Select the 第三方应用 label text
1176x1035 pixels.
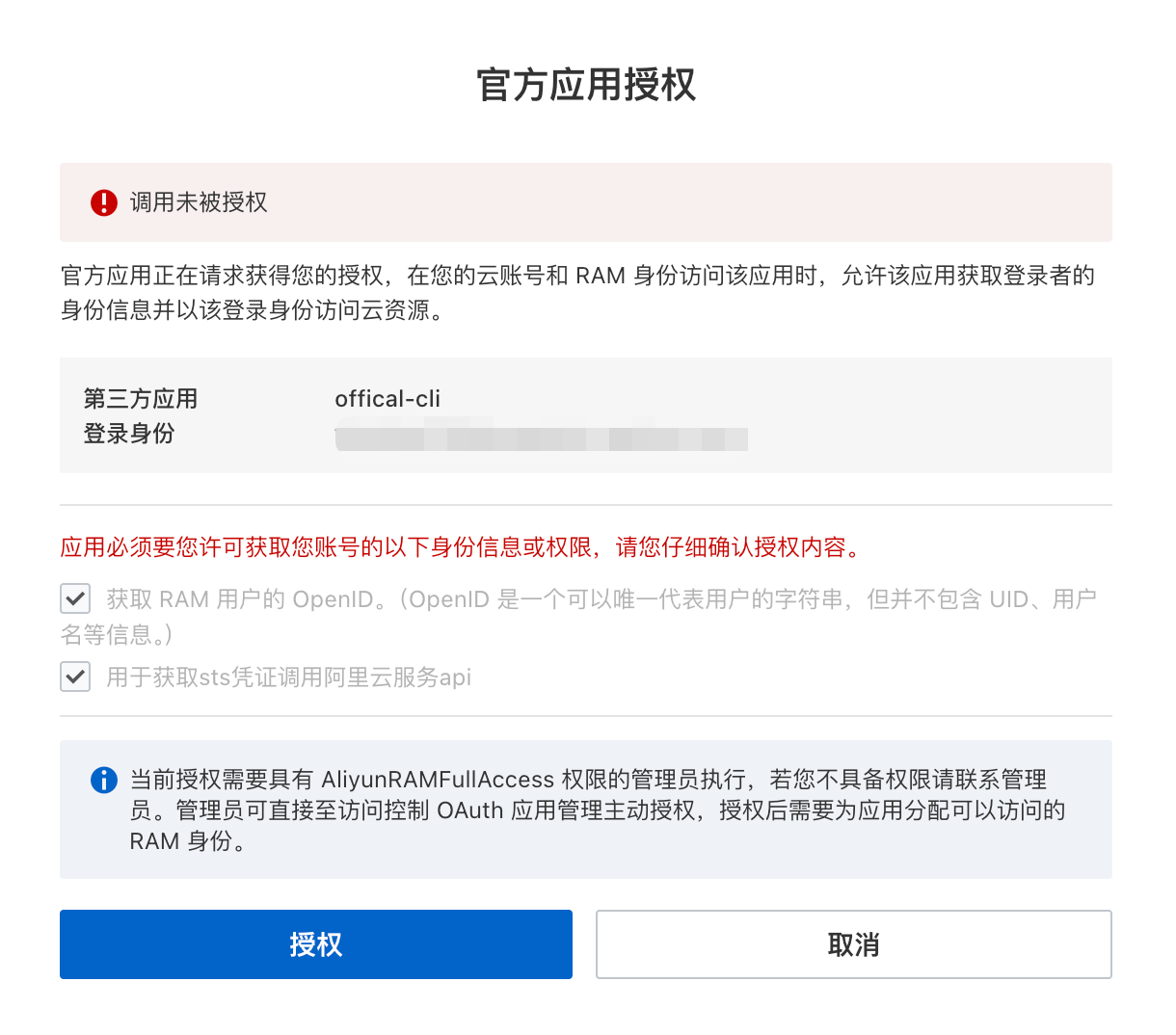pyautogui.click(x=139, y=398)
